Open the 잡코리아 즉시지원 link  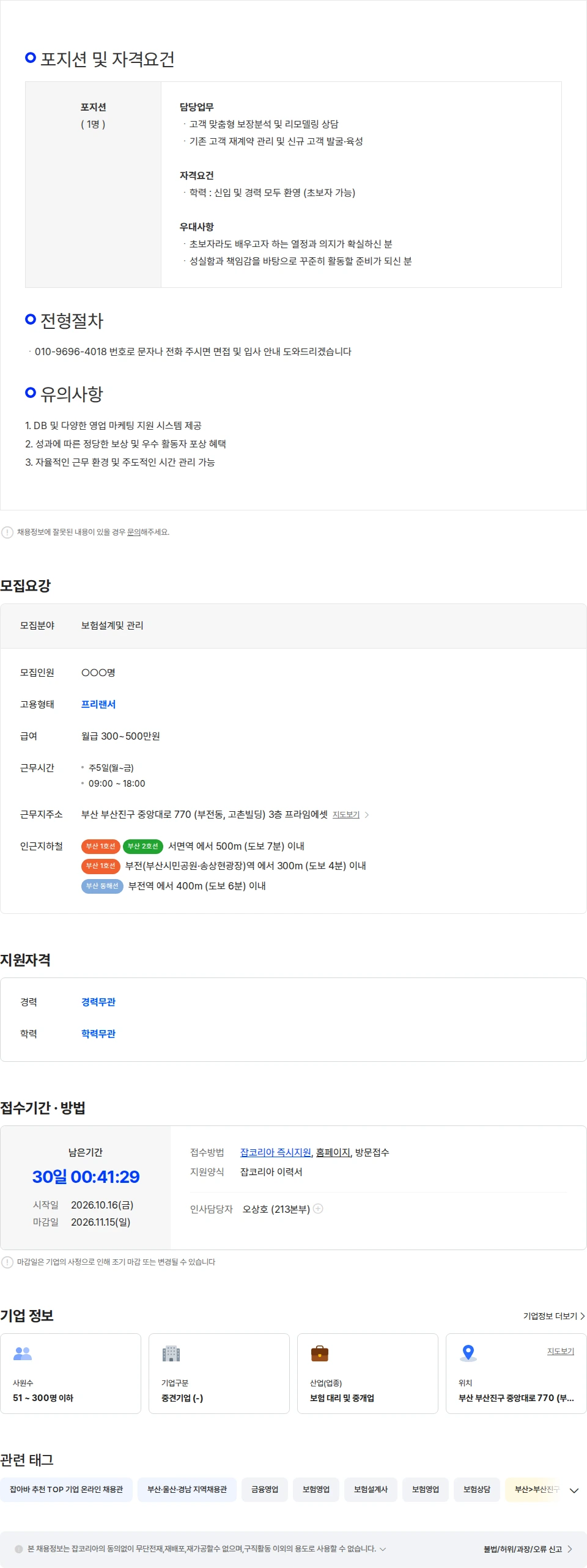(276, 1152)
